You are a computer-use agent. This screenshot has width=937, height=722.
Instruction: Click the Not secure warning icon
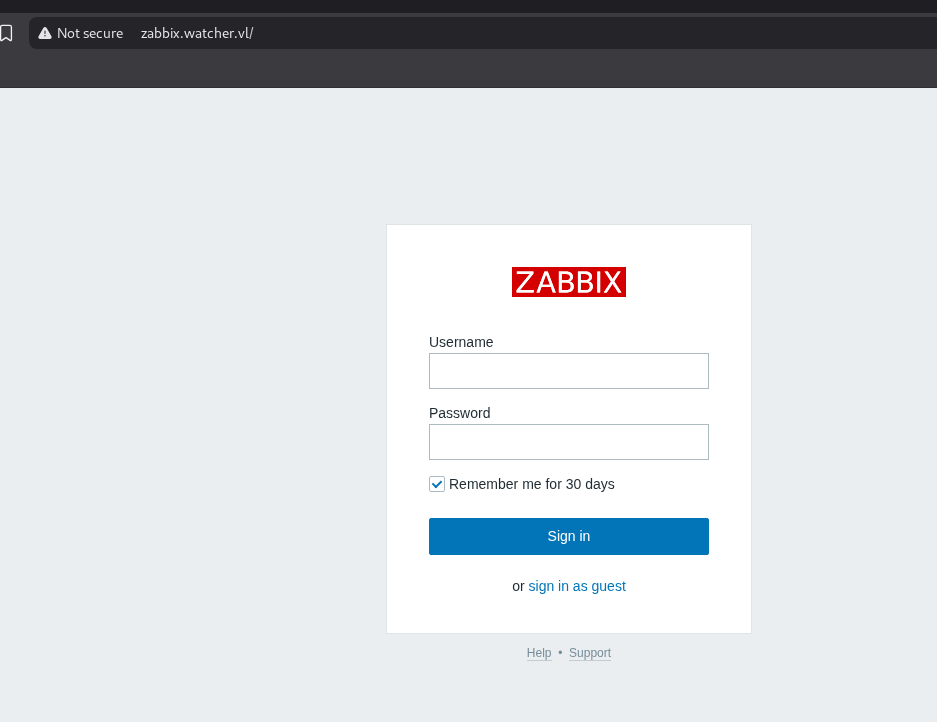click(45, 33)
